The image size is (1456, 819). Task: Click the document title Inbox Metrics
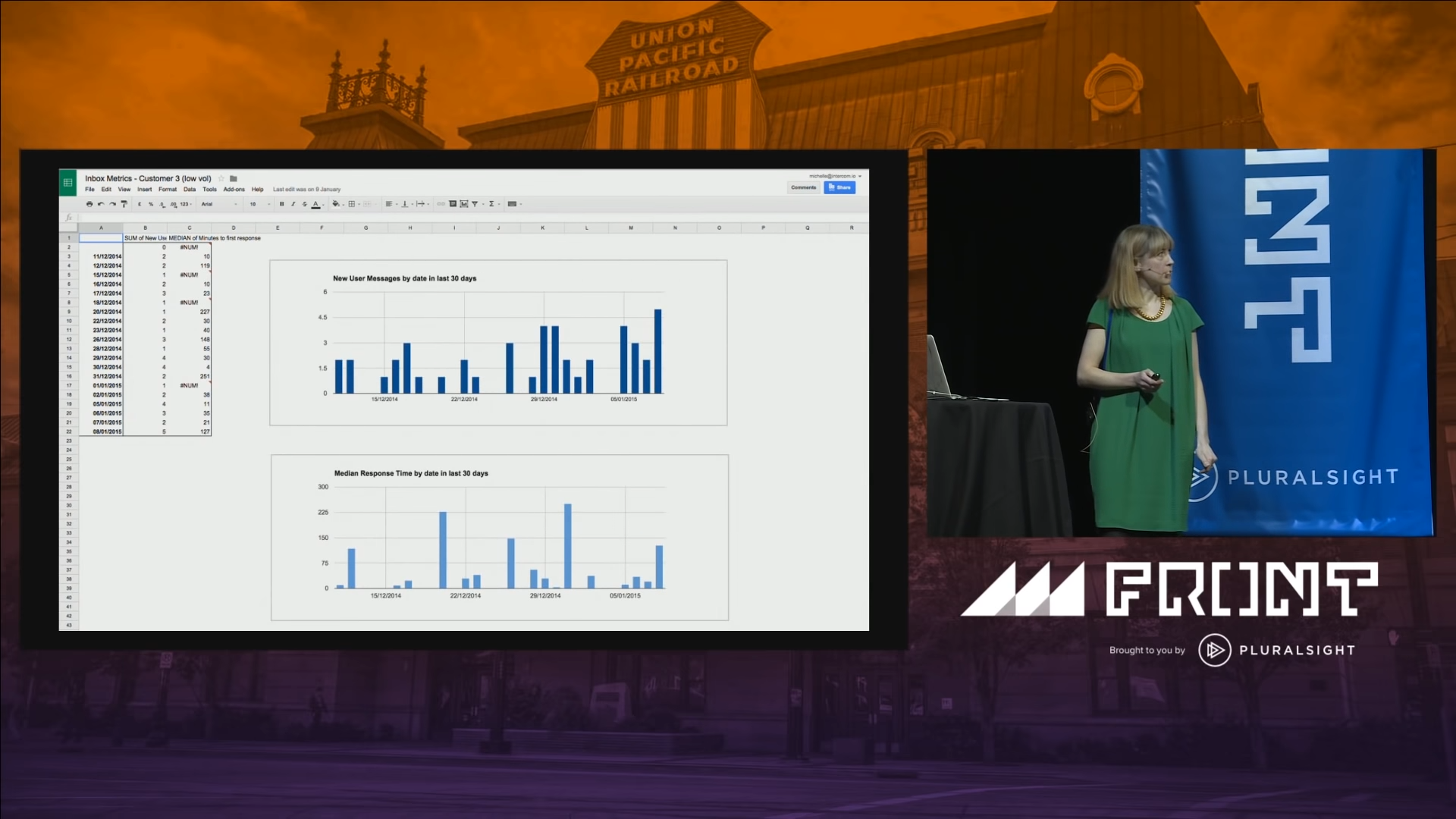pyautogui.click(x=148, y=179)
